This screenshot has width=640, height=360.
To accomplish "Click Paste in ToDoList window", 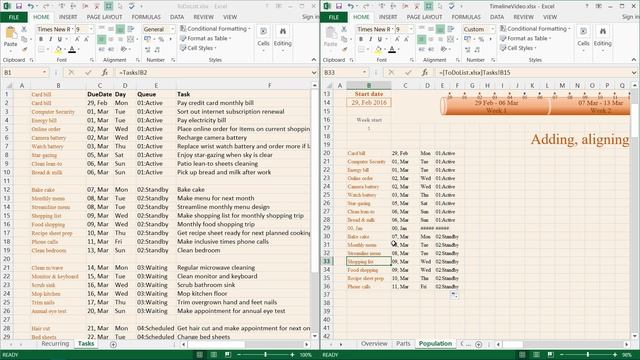I will tap(11, 37).
